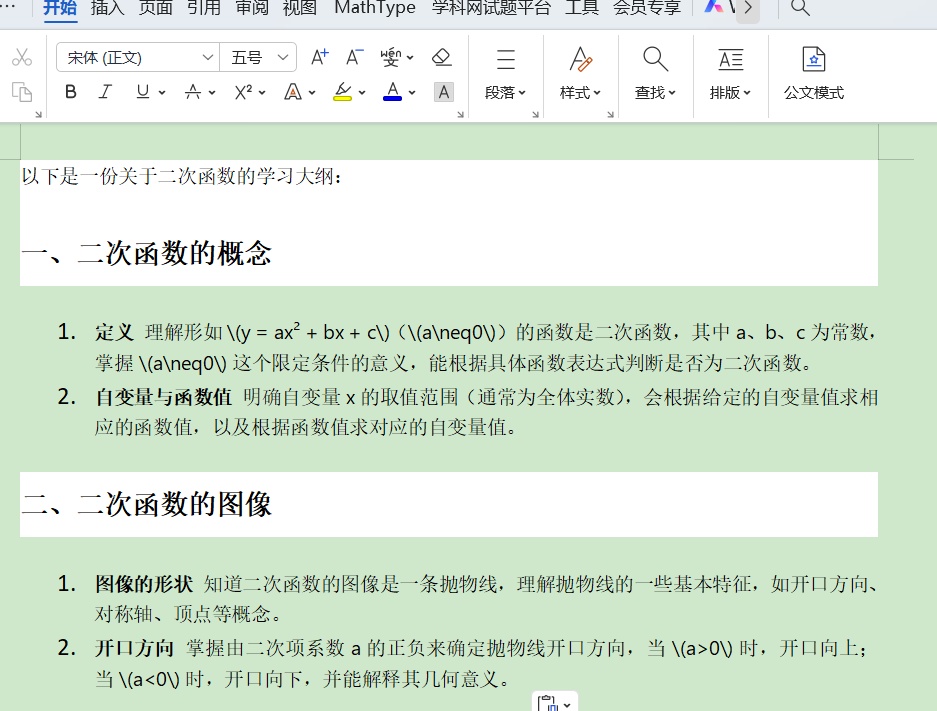Select the Format Eraser (clear formatting) icon
The width and height of the screenshot is (937, 711).
pyautogui.click(x=441, y=58)
